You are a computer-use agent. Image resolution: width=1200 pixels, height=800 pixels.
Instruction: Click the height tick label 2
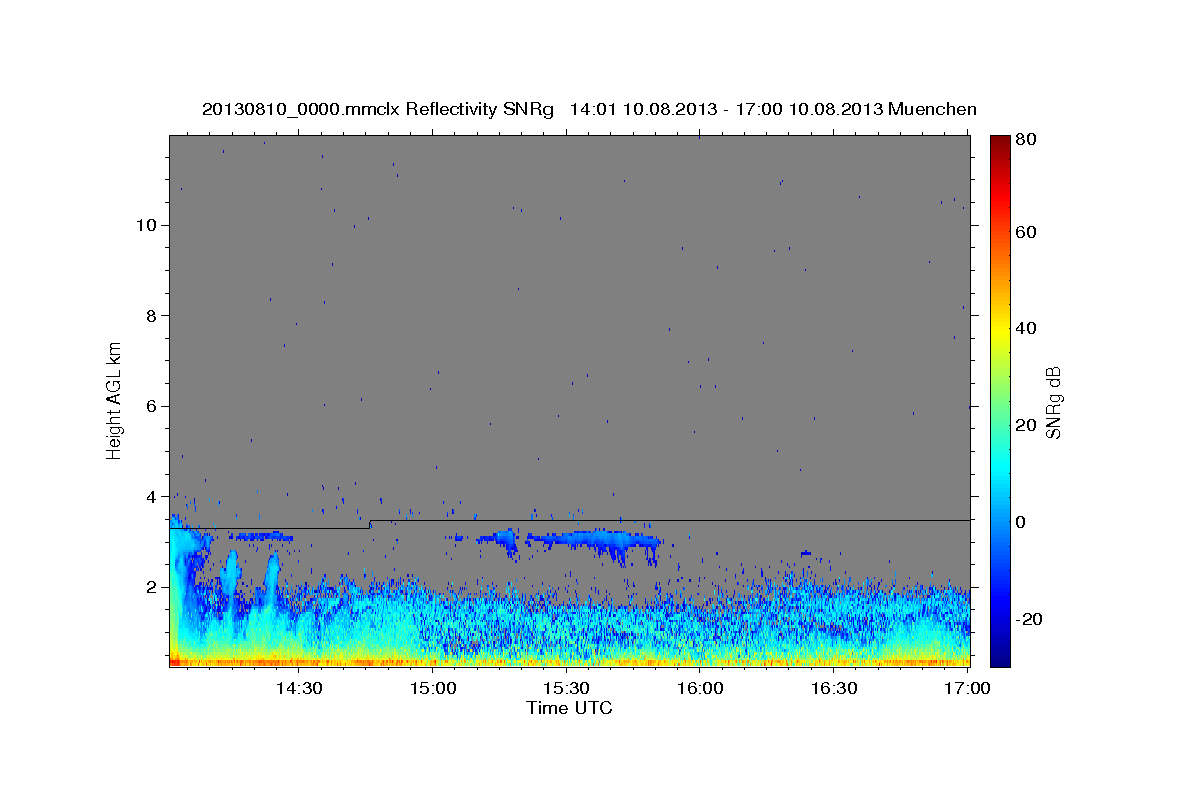150,587
